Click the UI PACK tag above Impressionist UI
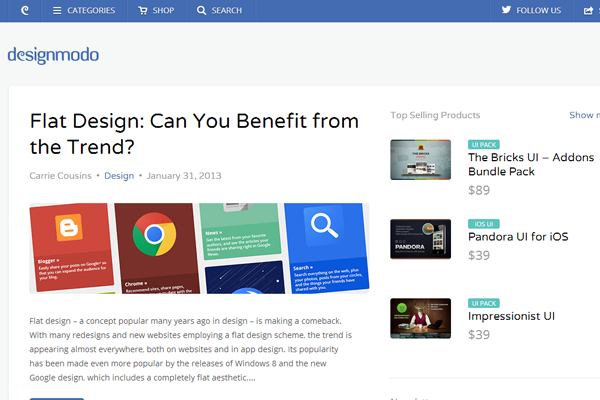Screen dimensions: 600x400 [484, 303]
